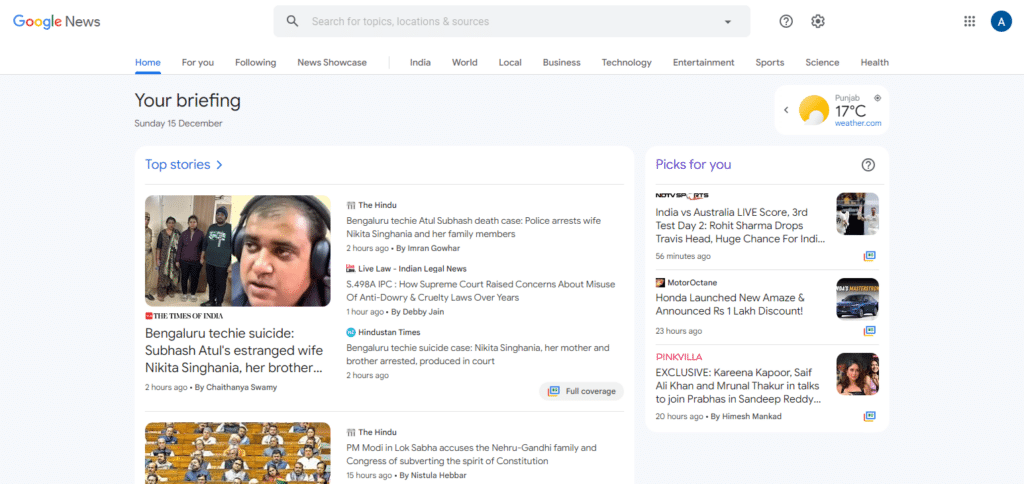Viewport: 1024px width, 484px height.
Task: Click the NDTV Sports source logo
Action: tap(682, 196)
